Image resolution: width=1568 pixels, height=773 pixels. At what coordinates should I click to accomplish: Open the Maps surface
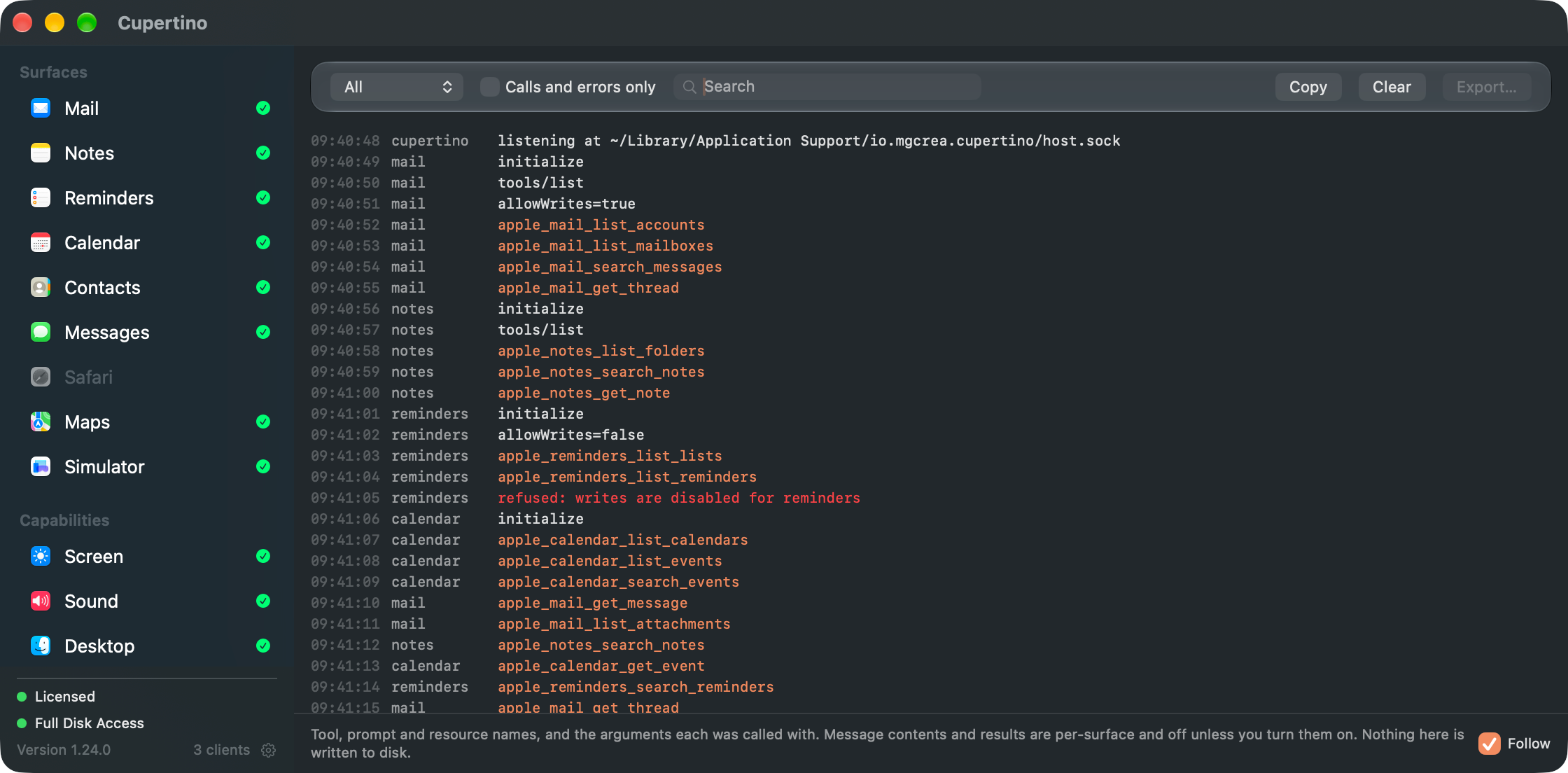tap(147, 422)
